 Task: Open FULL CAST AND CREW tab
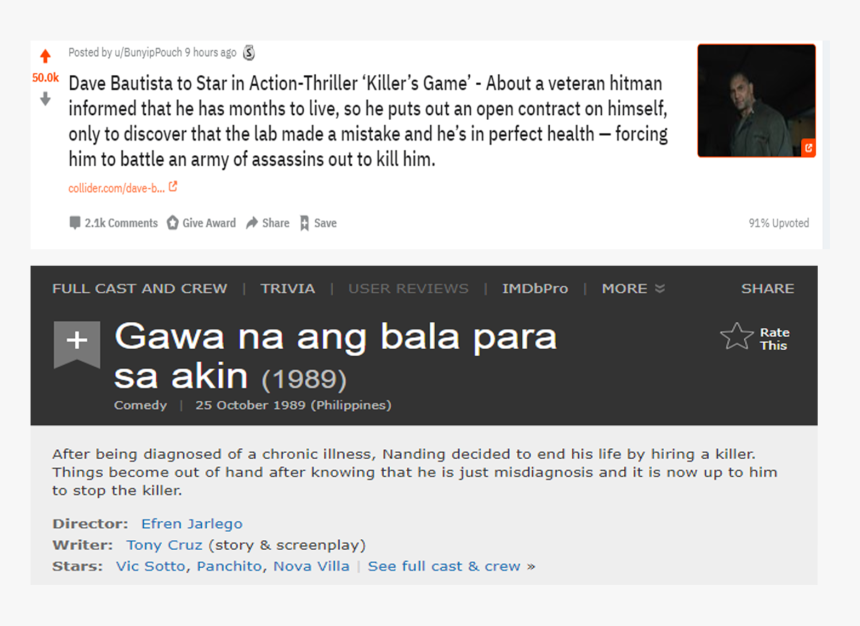click(139, 289)
